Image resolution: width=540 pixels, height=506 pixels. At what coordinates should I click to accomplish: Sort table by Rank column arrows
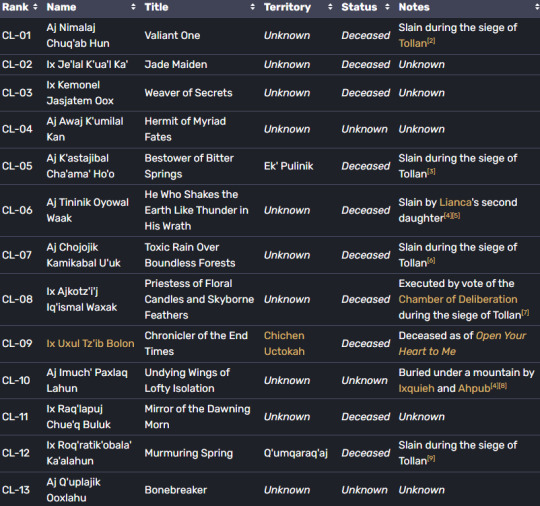pos(35,7)
